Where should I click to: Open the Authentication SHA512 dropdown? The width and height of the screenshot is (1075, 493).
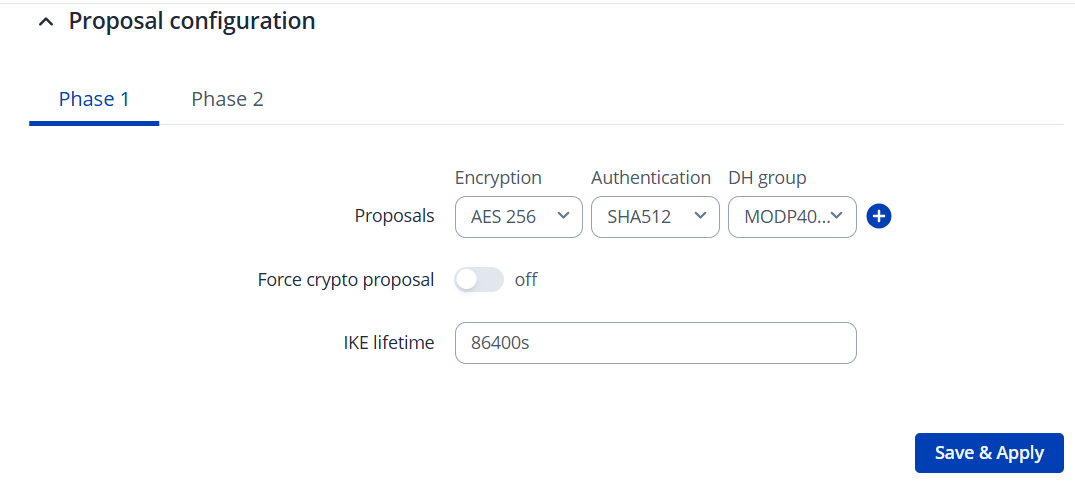pos(655,216)
